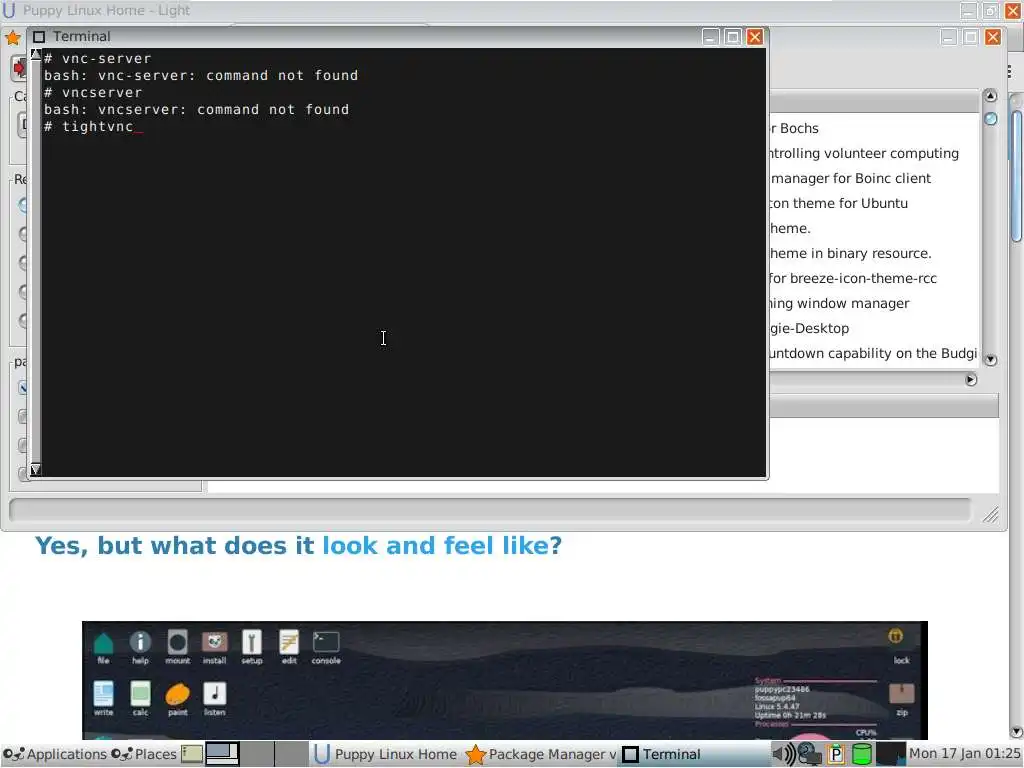The image size is (1024, 768).
Task: Click the taskbar clock showing Mon 17 Jan
Action: (x=965, y=754)
